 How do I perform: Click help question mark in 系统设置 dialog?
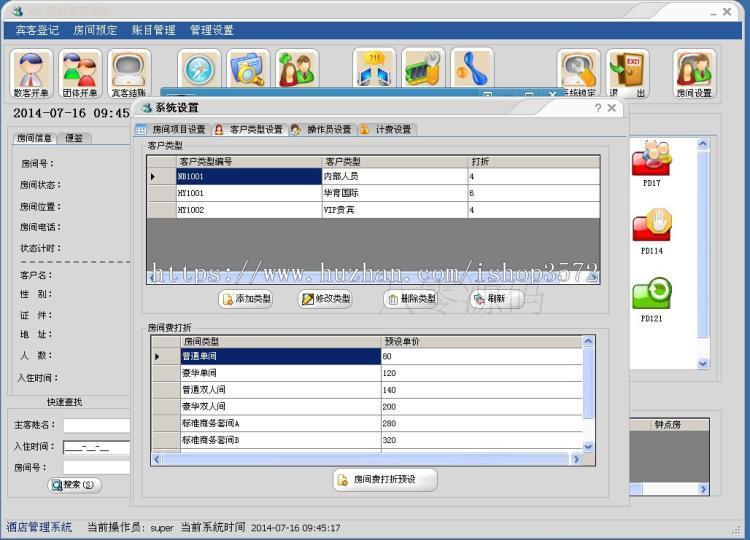(598, 108)
